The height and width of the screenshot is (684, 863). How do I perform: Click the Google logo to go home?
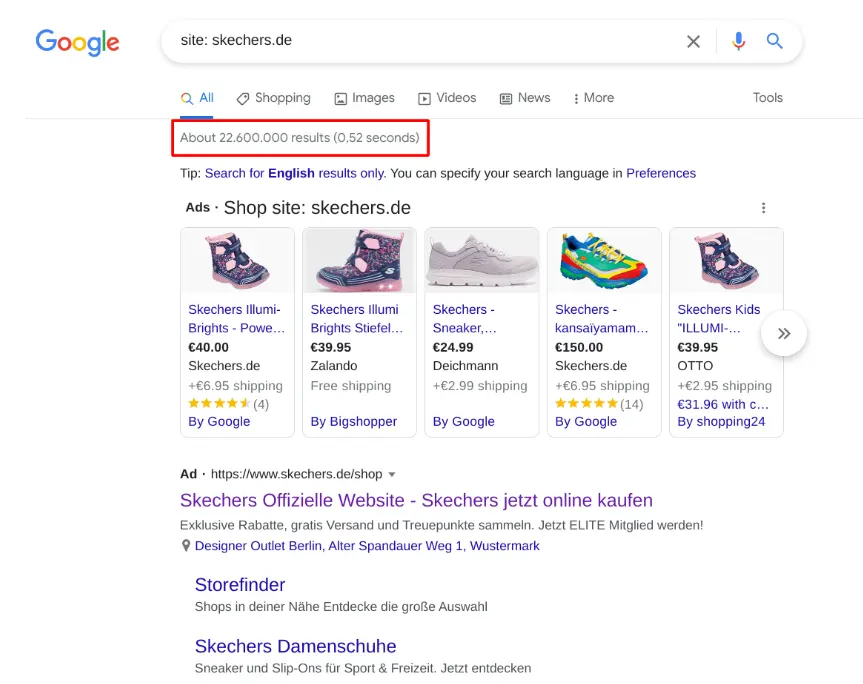(77, 43)
